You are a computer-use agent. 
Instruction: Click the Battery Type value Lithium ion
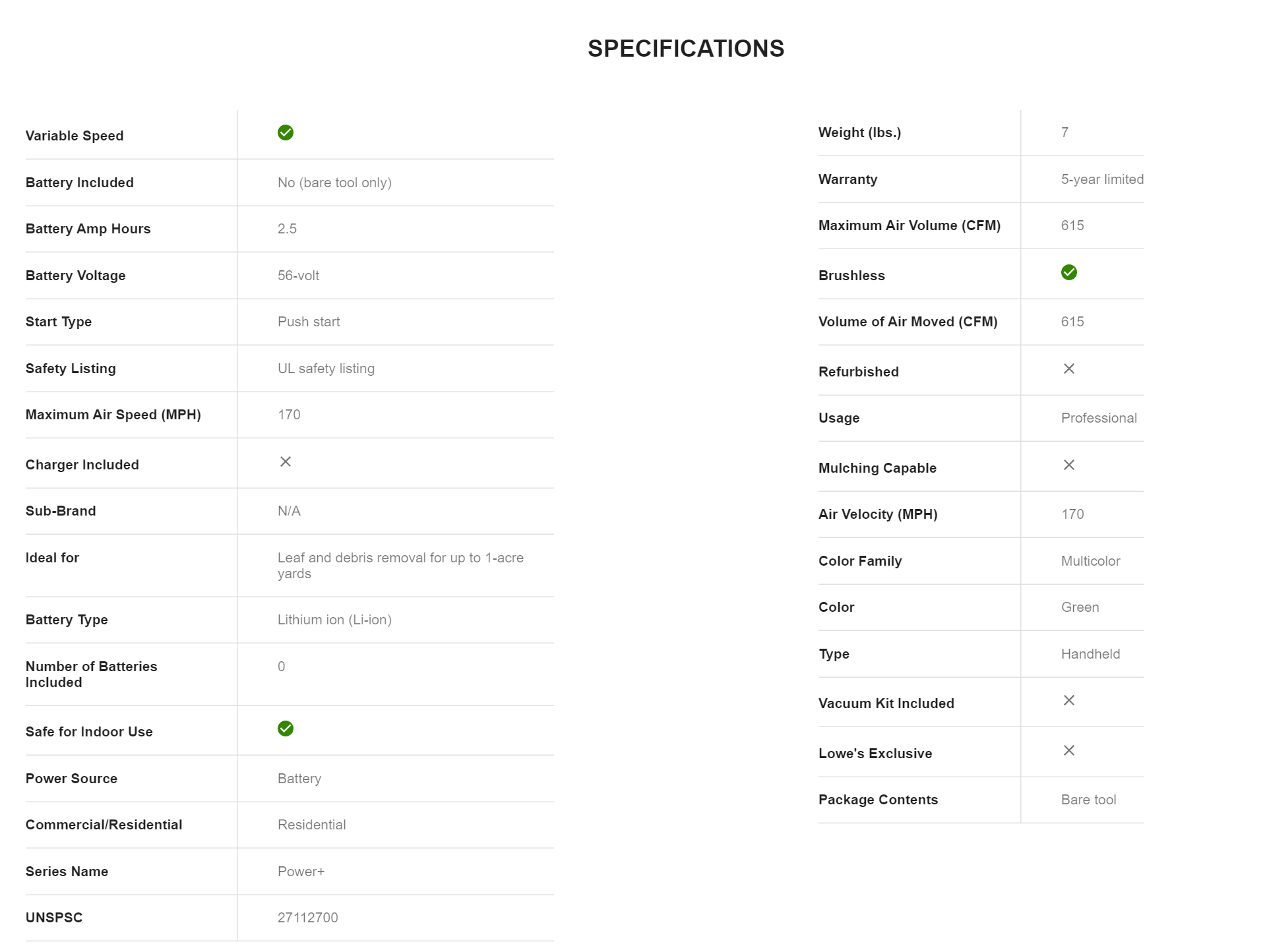(x=334, y=620)
